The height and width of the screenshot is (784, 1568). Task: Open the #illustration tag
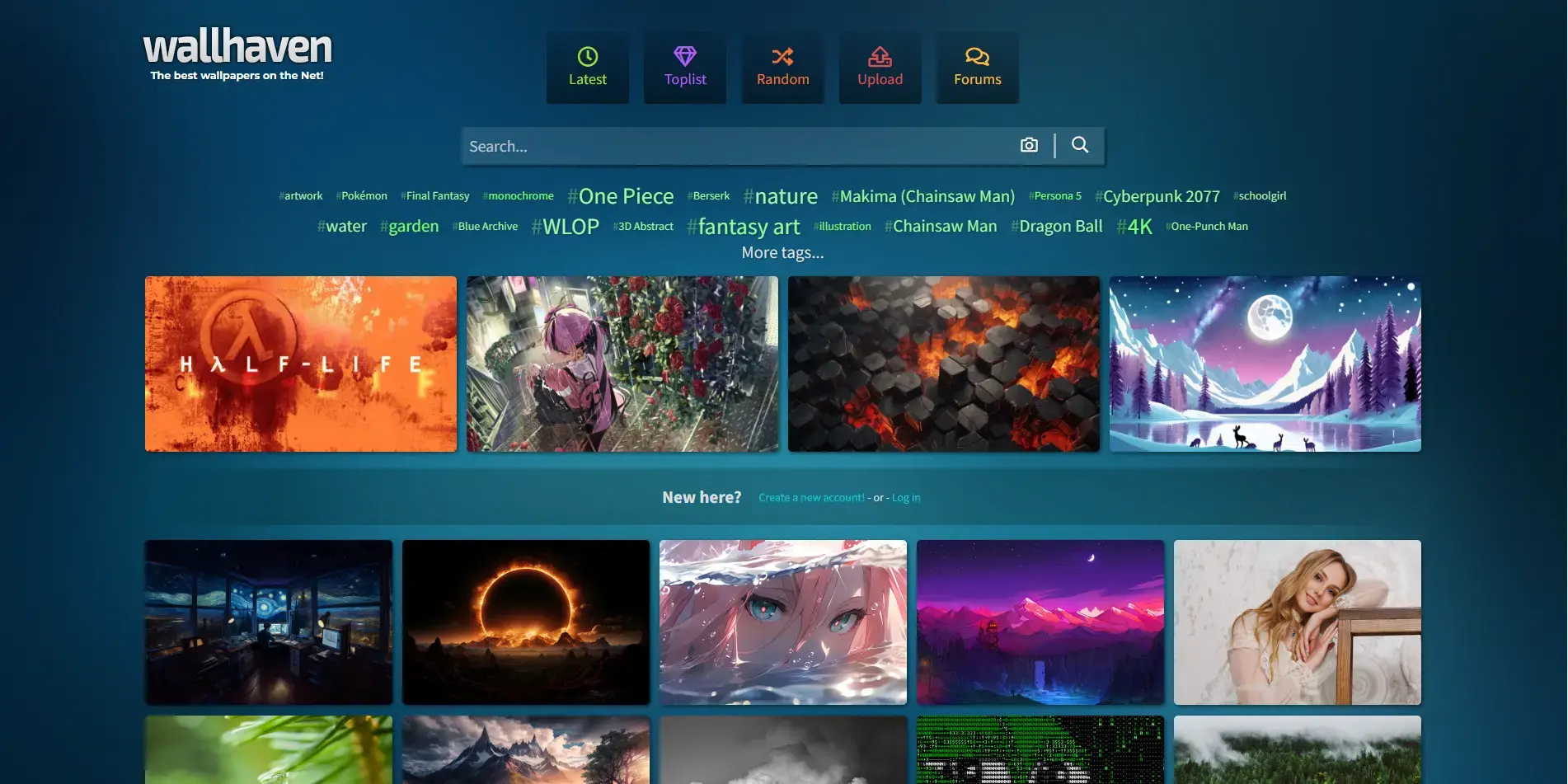[x=843, y=227]
